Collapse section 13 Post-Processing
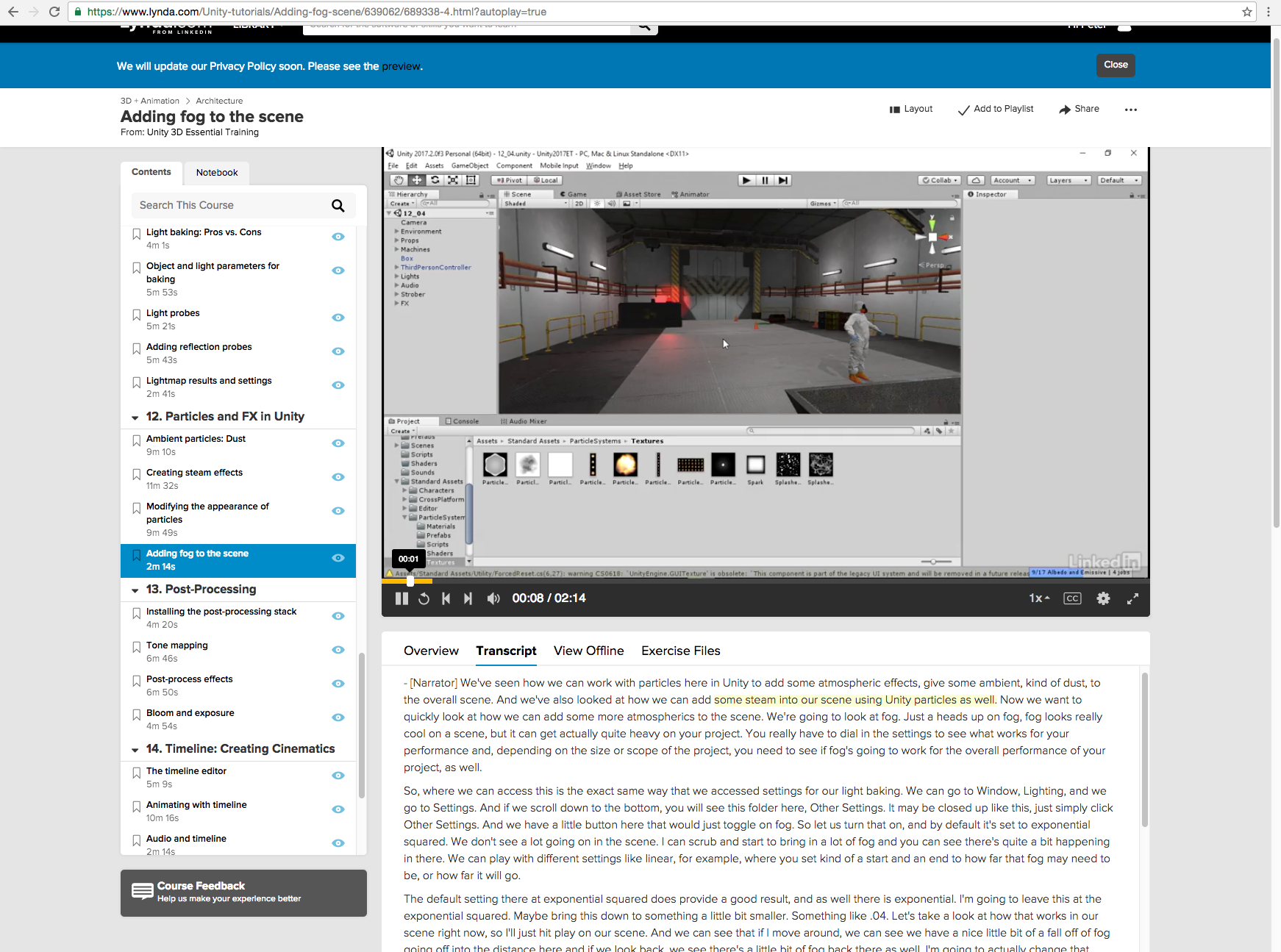1281x952 pixels. tap(135, 590)
